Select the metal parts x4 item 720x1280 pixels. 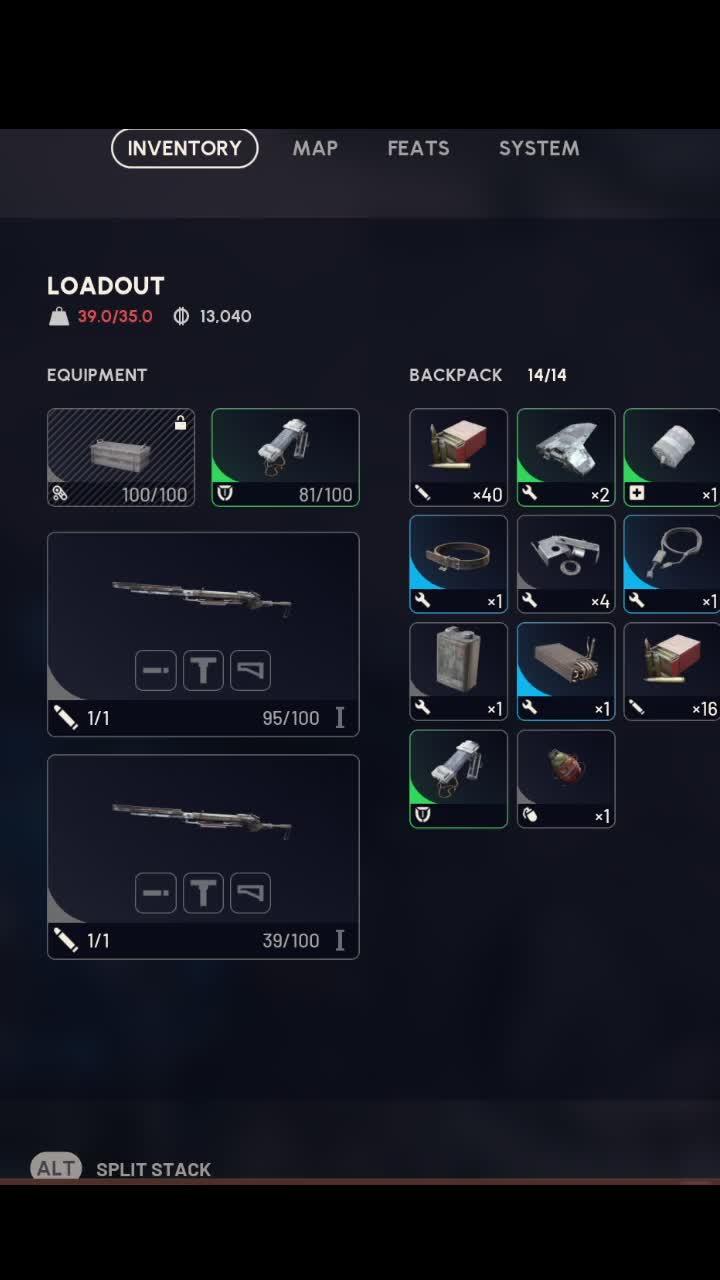566,564
